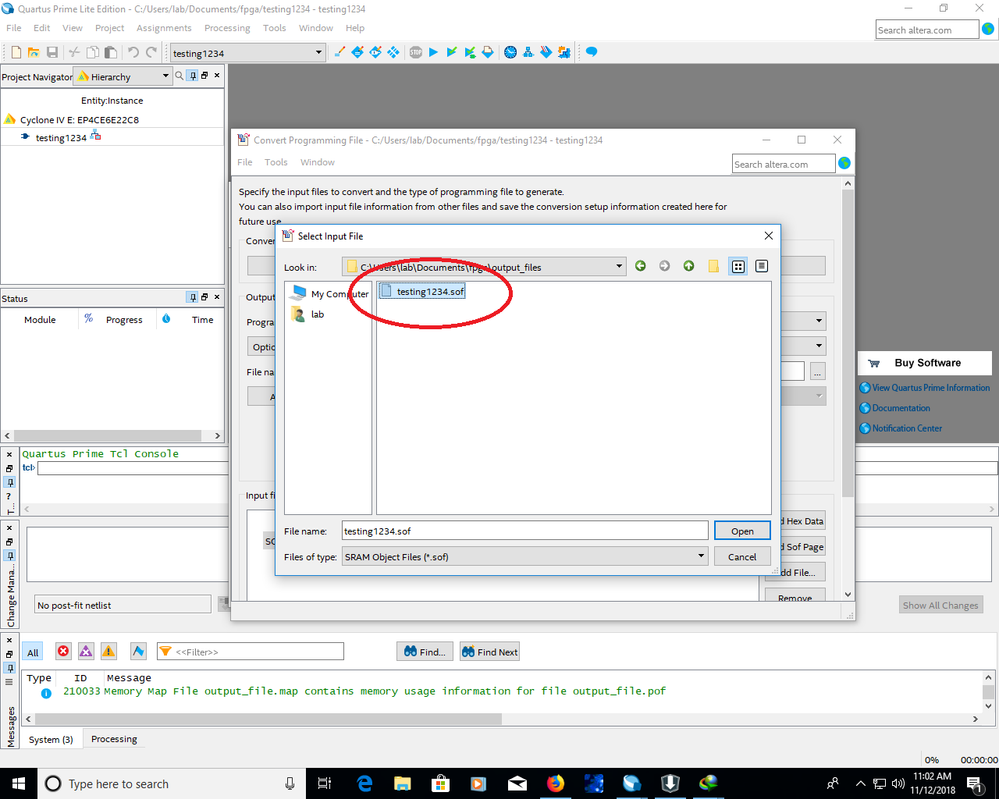999x799 pixels.
Task: Toggle pin on Project Navigator panel
Action: click(x=192, y=76)
